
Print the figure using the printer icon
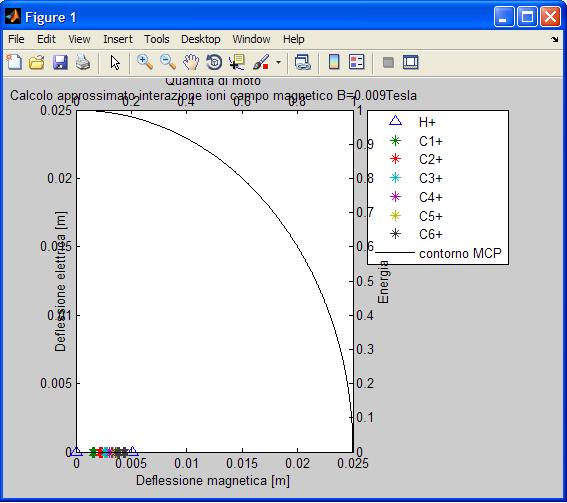coord(83,62)
